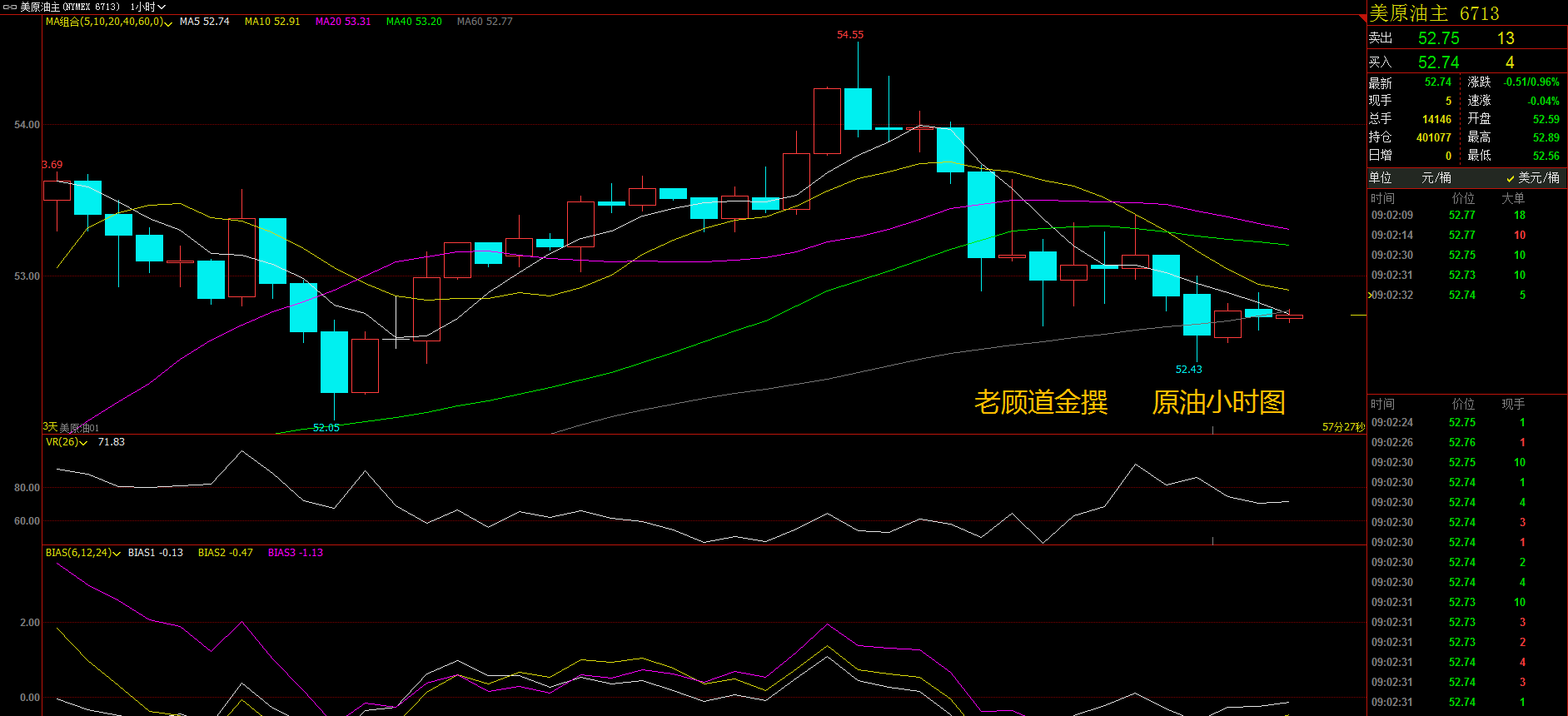This screenshot has height=716, width=1568.
Task: Click the 54.55 high price marker
Action: 849,35
